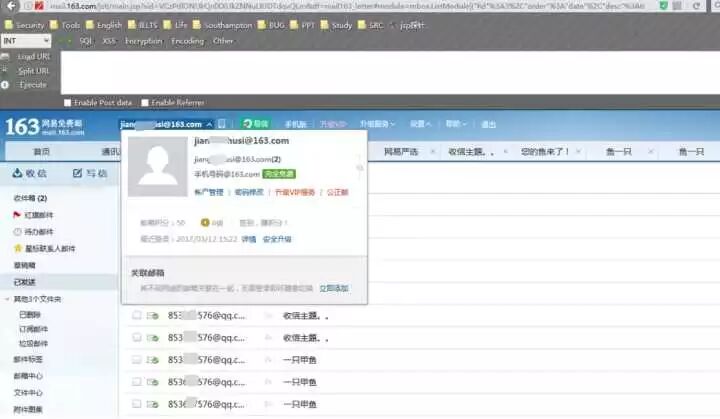Click 退出 to log out
The height and width of the screenshot is (419, 720).
pos(489,125)
